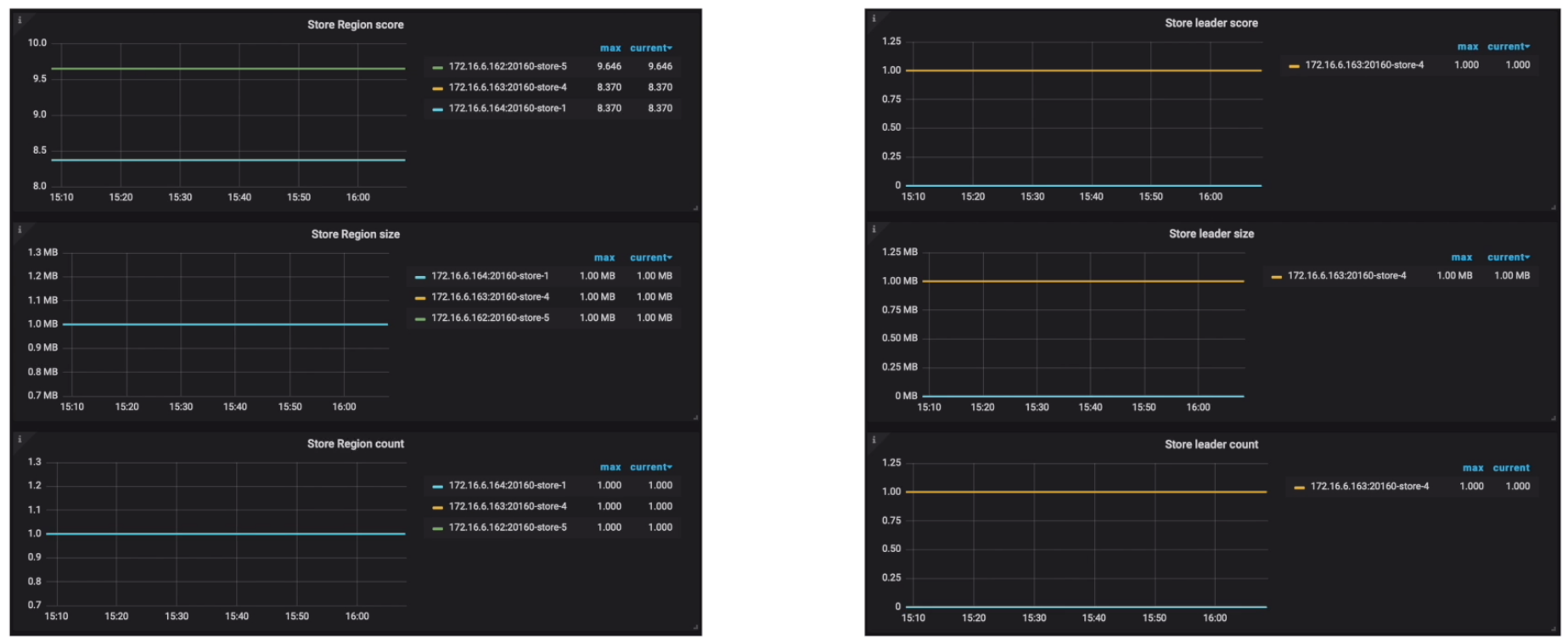Open info icon on Store leader size panel
Screen dimensions: 1568x637
(x=874, y=228)
